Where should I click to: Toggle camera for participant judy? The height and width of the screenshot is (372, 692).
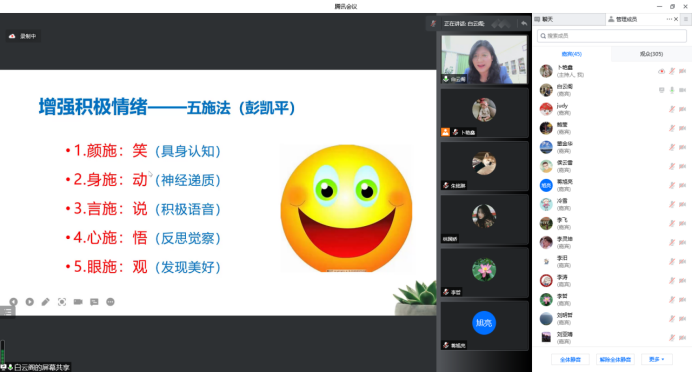[682, 109]
